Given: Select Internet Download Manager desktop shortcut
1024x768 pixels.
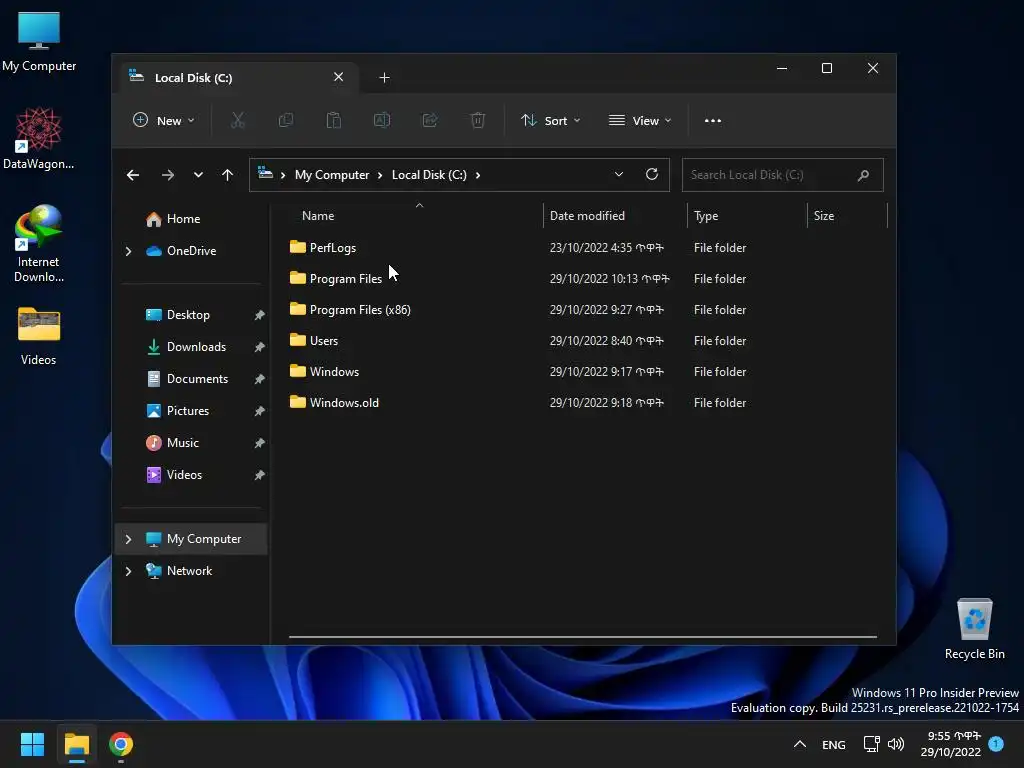Looking at the screenshot, I should tap(39, 244).
